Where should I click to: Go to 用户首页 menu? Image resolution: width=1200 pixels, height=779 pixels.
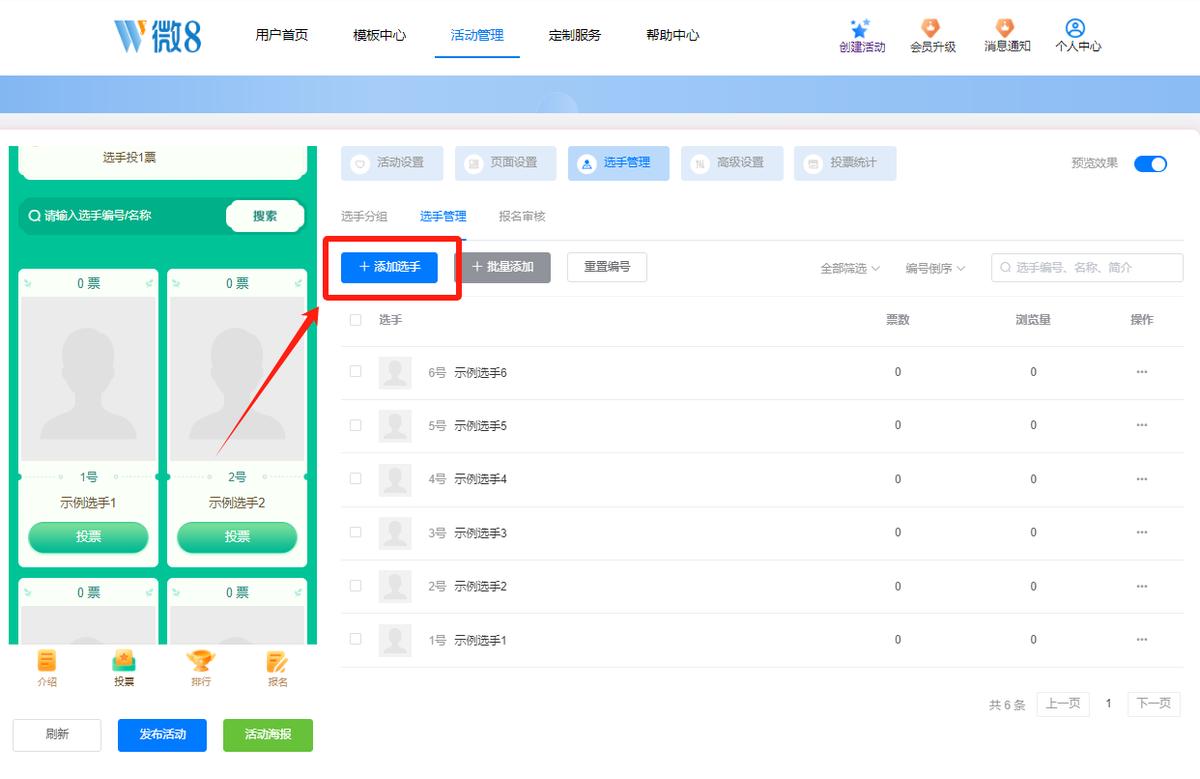[281, 35]
